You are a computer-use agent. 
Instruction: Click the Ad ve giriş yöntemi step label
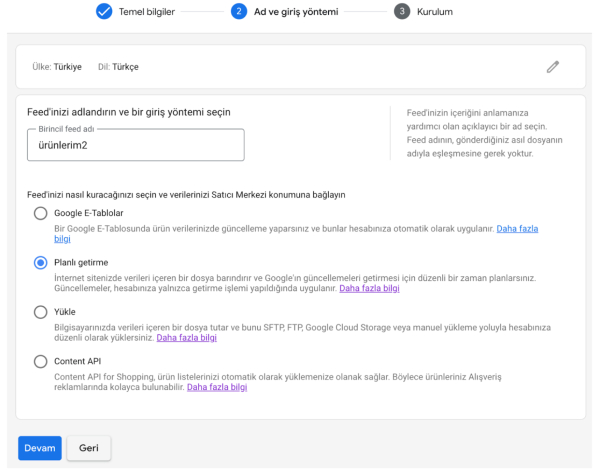pos(296,12)
